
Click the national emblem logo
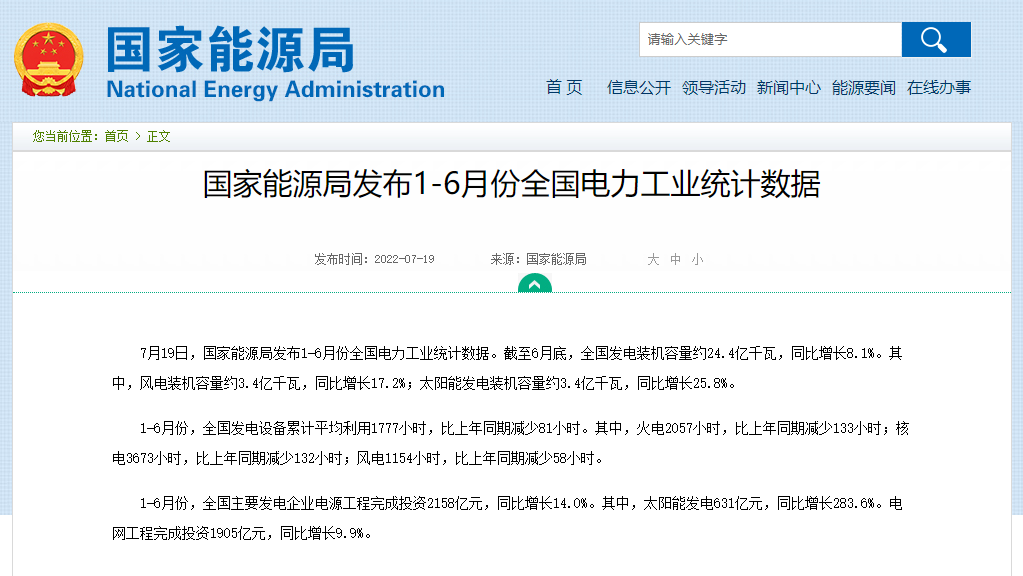49,60
